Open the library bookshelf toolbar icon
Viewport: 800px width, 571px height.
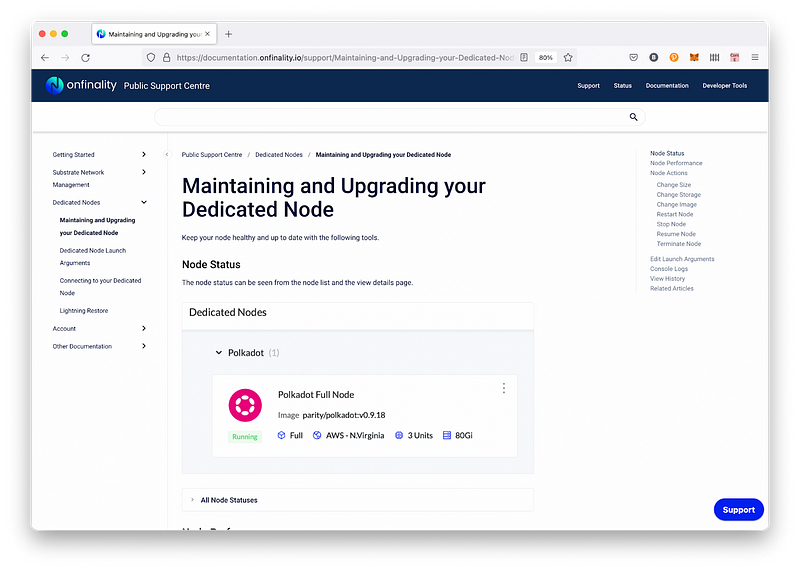point(714,58)
